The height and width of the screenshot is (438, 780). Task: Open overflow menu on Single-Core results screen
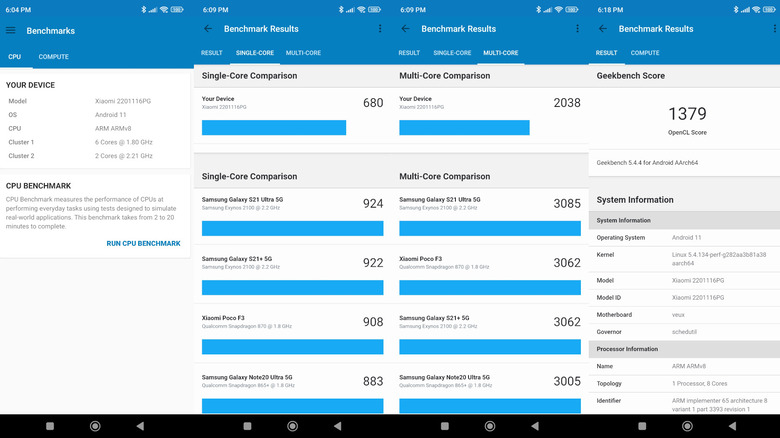380,29
